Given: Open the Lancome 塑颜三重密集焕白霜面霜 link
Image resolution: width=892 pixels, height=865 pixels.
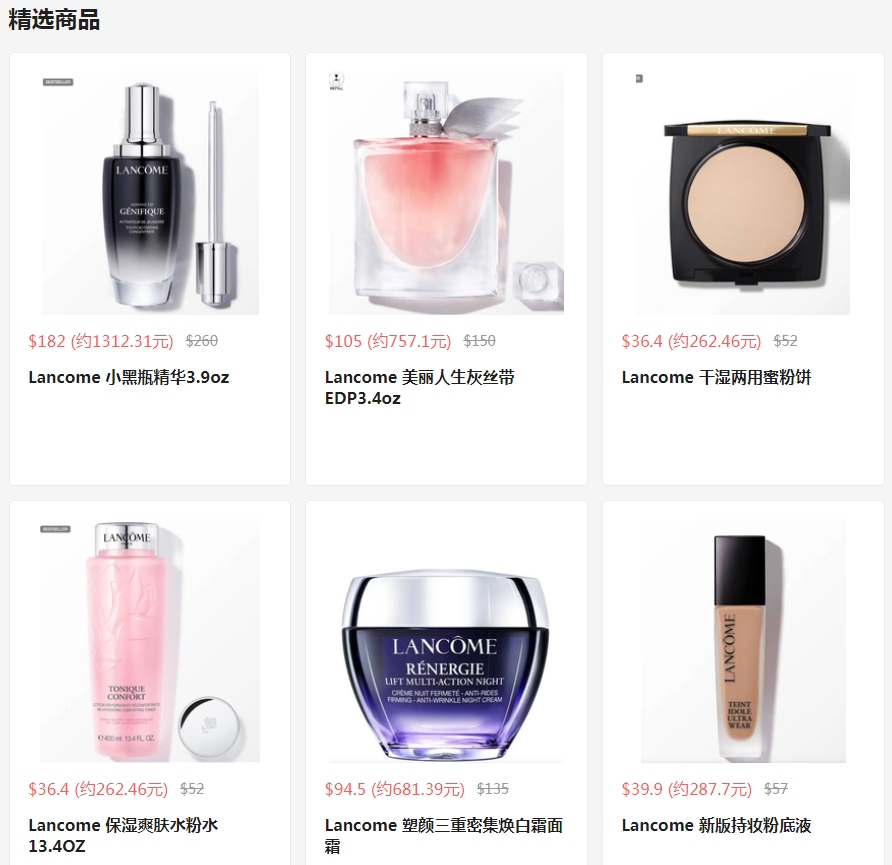Looking at the screenshot, I should 444,835.
